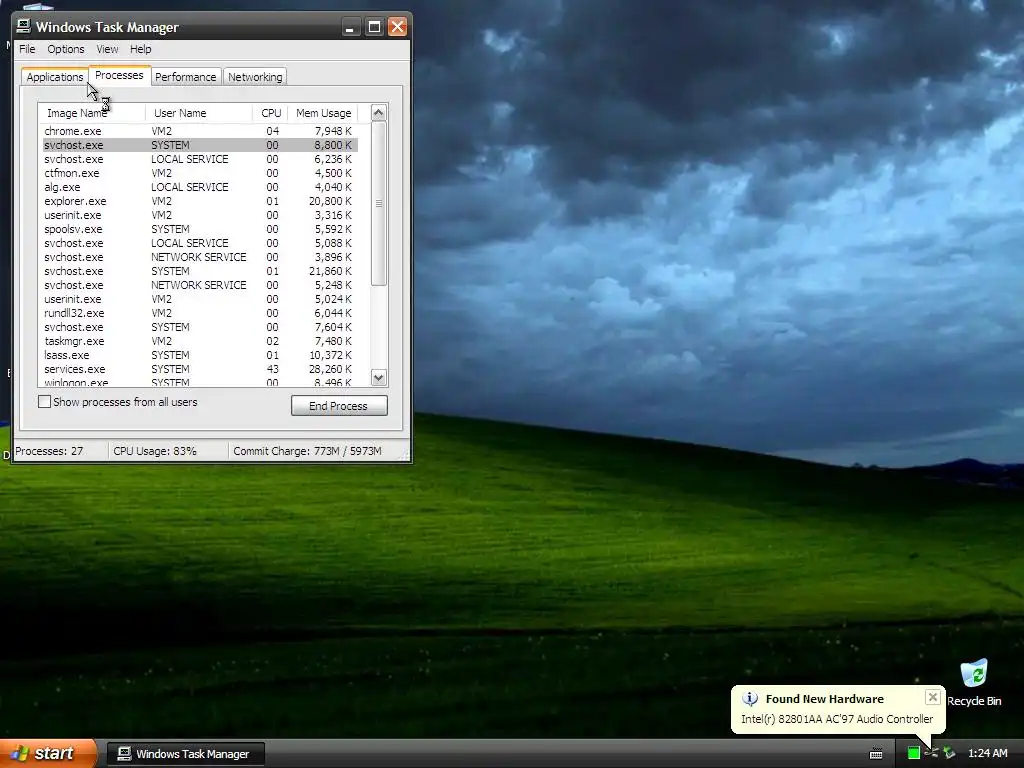
Task: Open the File menu
Action: click(27, 49)
